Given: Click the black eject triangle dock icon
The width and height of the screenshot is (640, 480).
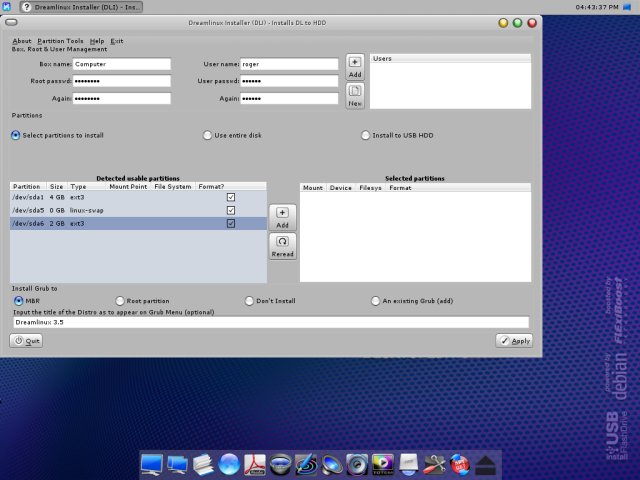Looking at the screenshot, I should click(x=485, y=464).
